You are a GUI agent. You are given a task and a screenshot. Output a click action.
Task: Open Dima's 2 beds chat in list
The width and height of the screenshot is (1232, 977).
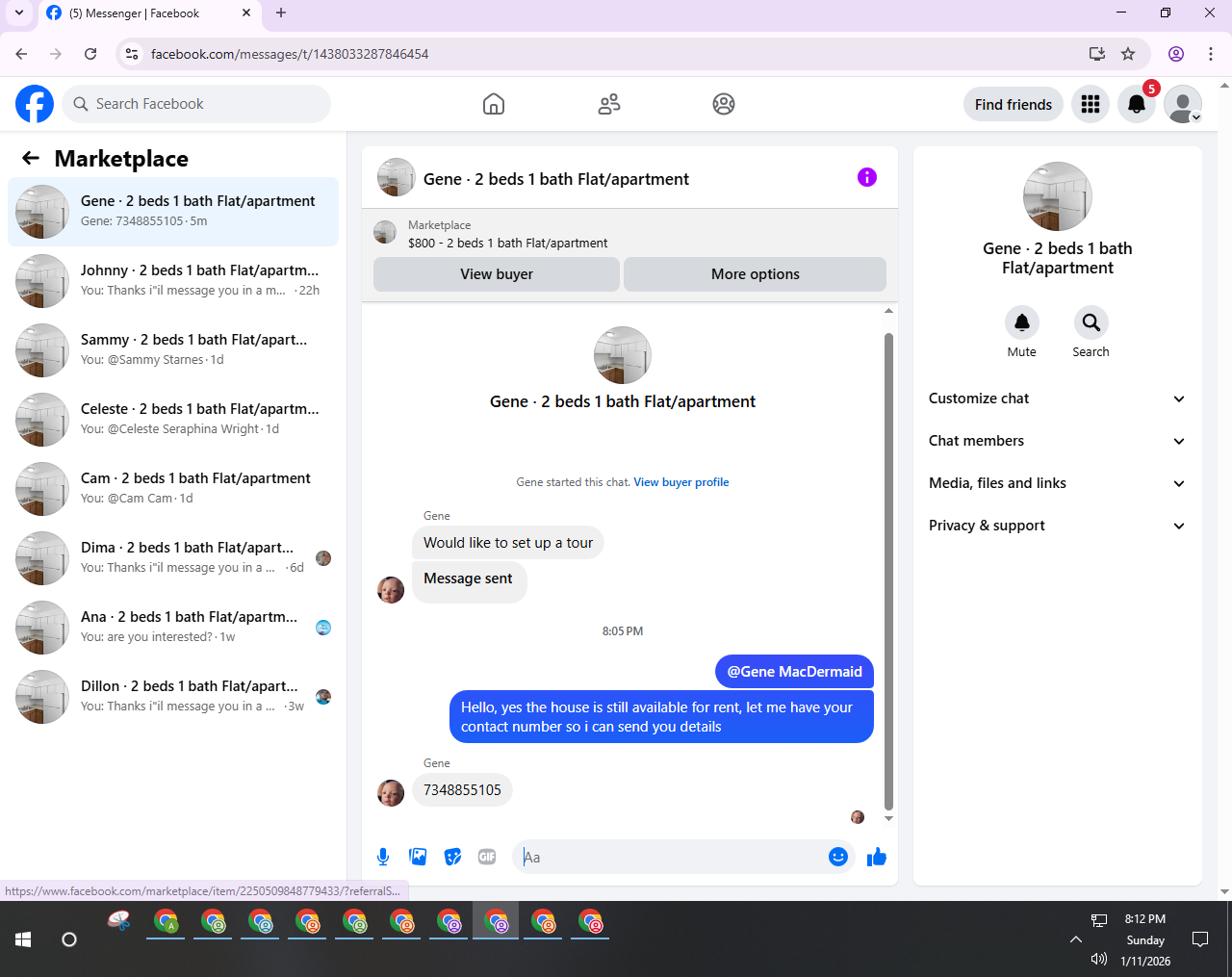(173, 558)
